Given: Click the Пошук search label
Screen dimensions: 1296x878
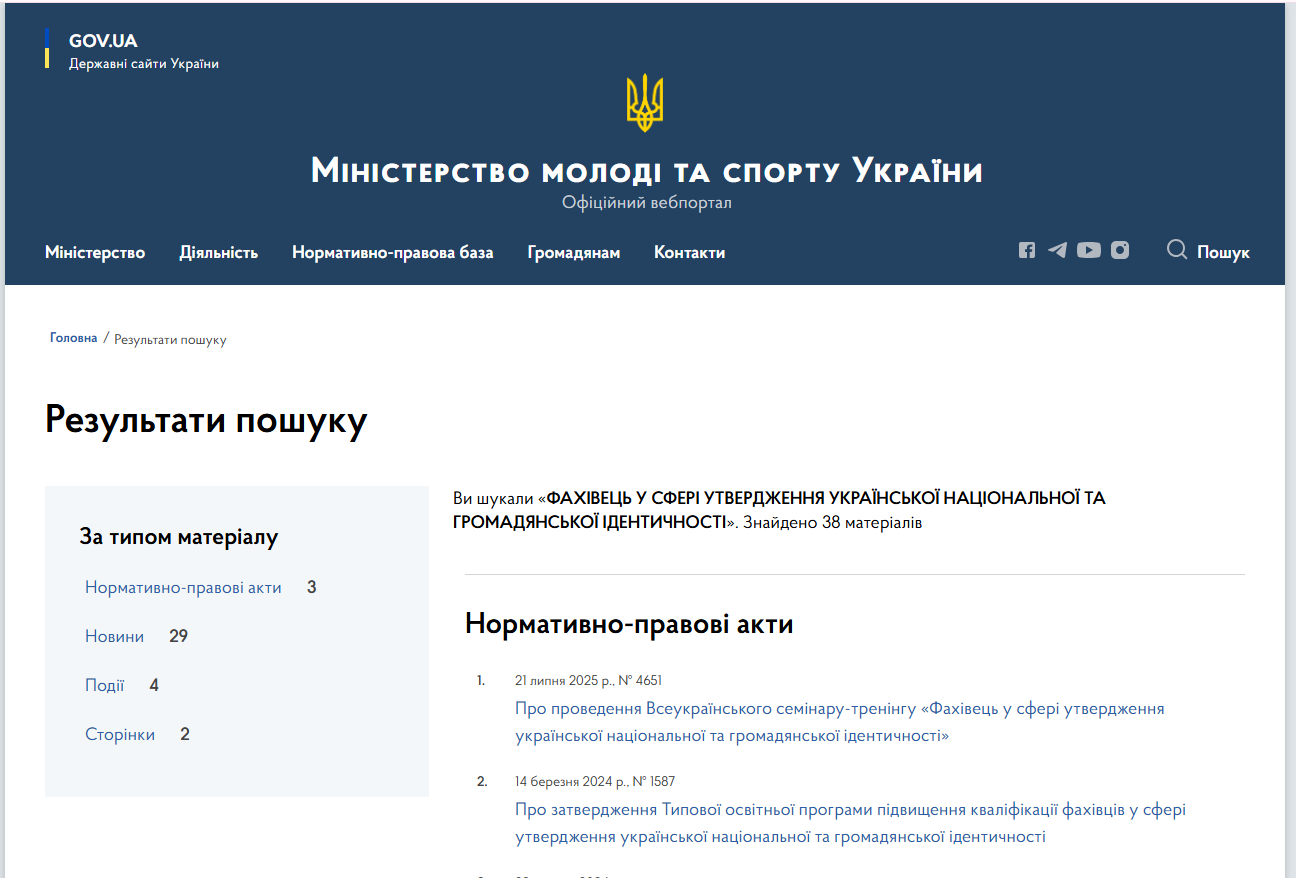Looking at the screenshot, I should tap(1223, 252).
